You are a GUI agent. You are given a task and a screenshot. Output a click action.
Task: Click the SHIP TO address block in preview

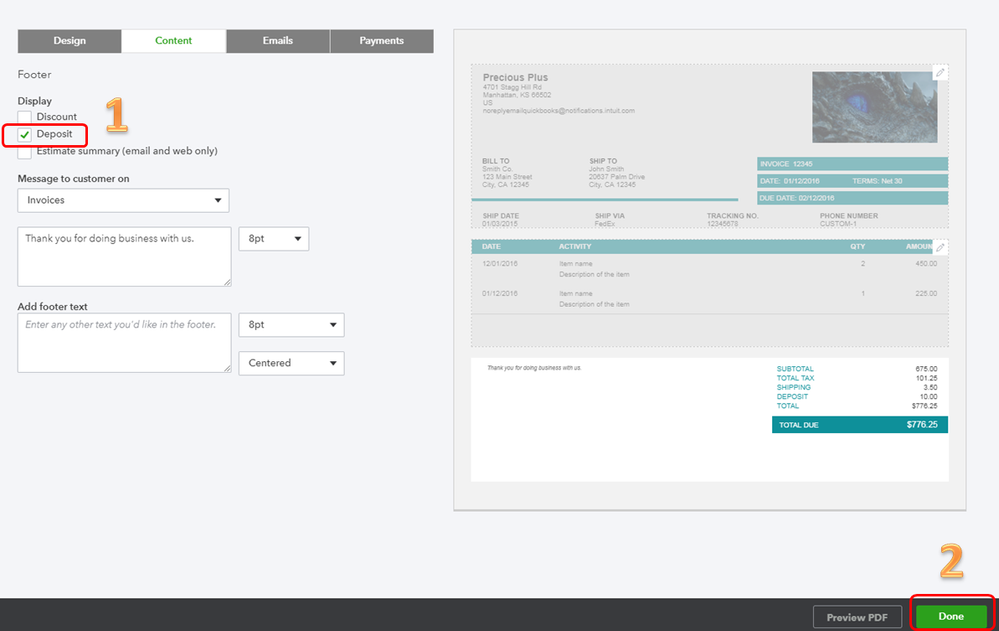tap(617, 173)
